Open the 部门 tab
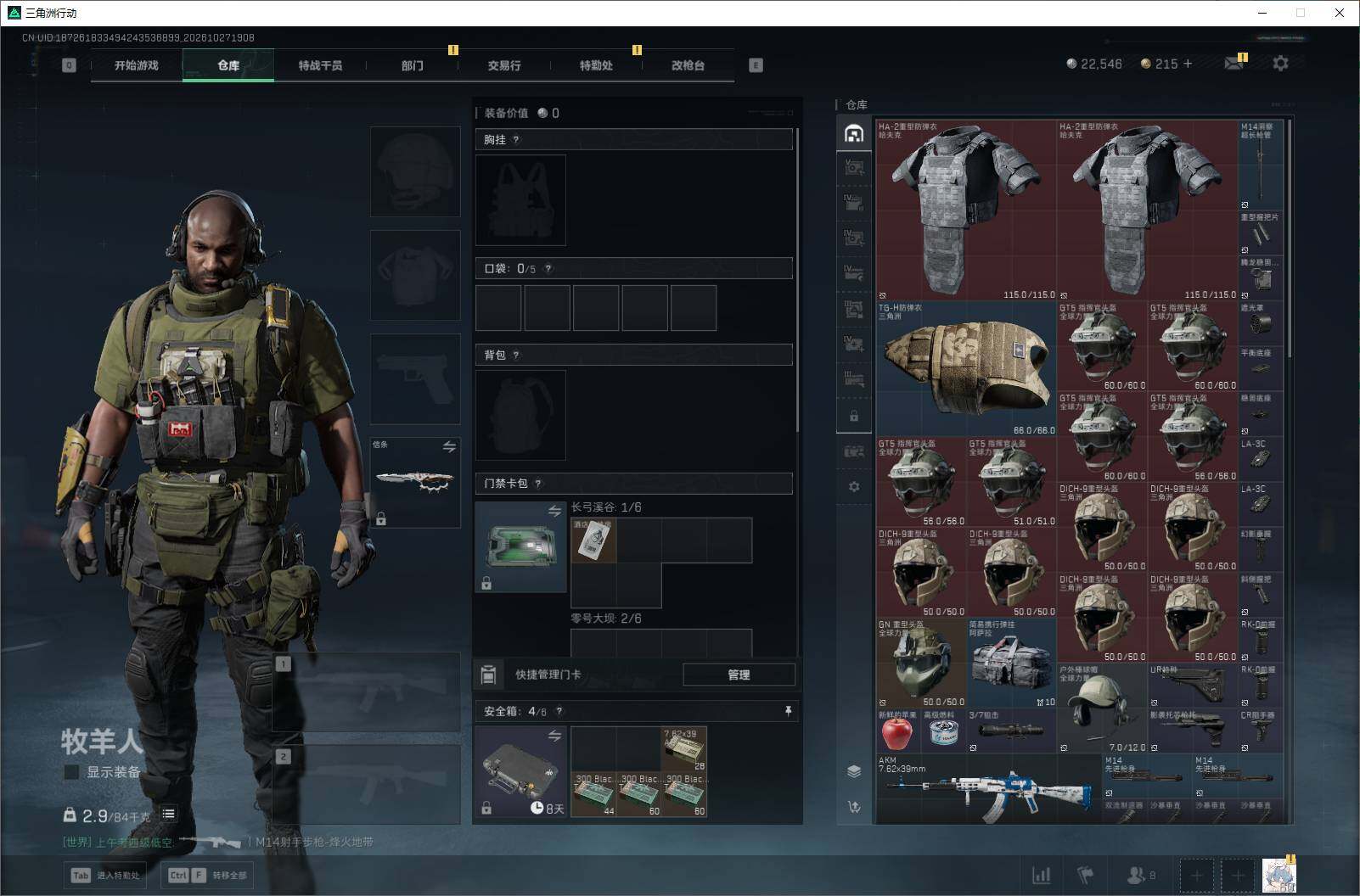The image size is (1360, 896). (413, 65)
